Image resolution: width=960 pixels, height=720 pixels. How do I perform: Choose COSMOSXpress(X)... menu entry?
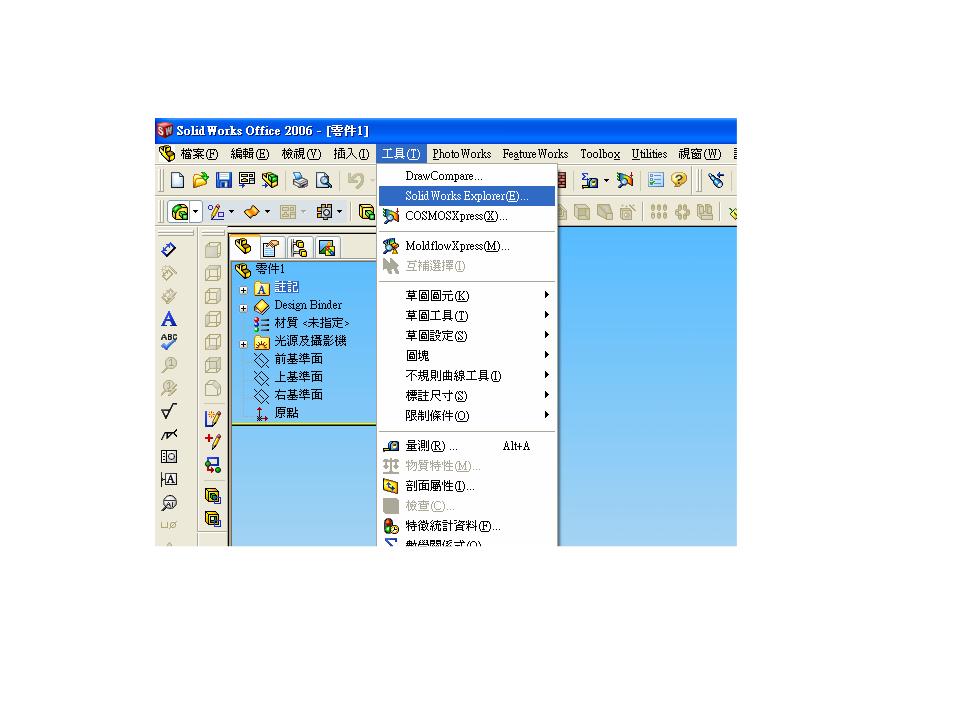467,216
